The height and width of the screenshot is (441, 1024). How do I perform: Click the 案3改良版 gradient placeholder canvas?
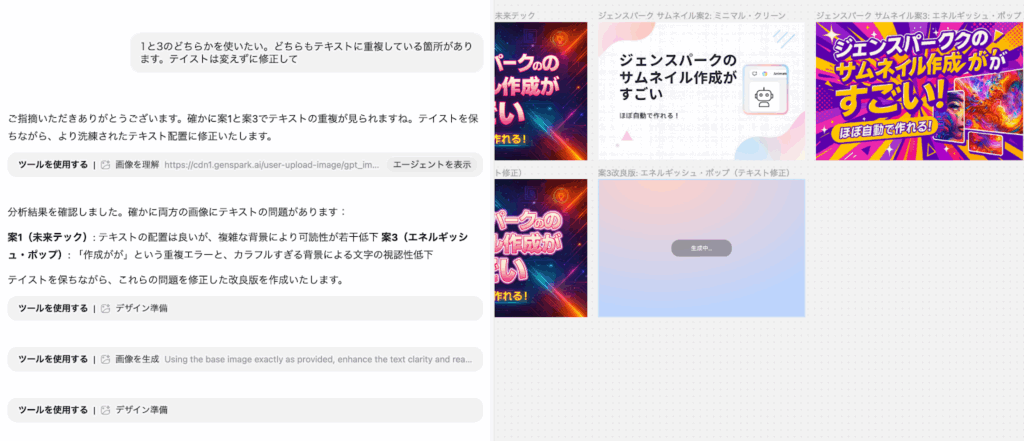701,290
